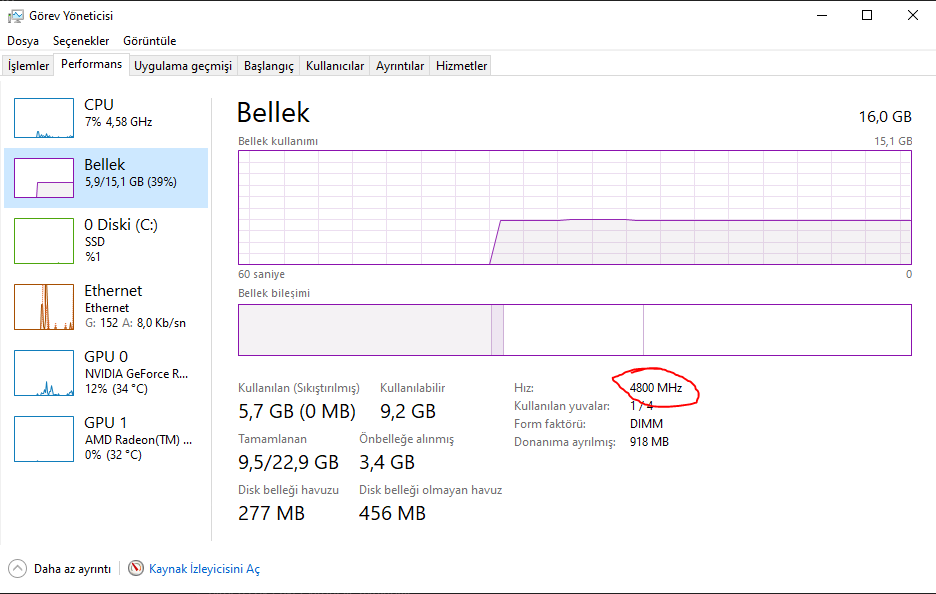Switch to the Ayrıntılar tab
The width and height of the screenshot is (936, 594).
click(x=400, y=66)
